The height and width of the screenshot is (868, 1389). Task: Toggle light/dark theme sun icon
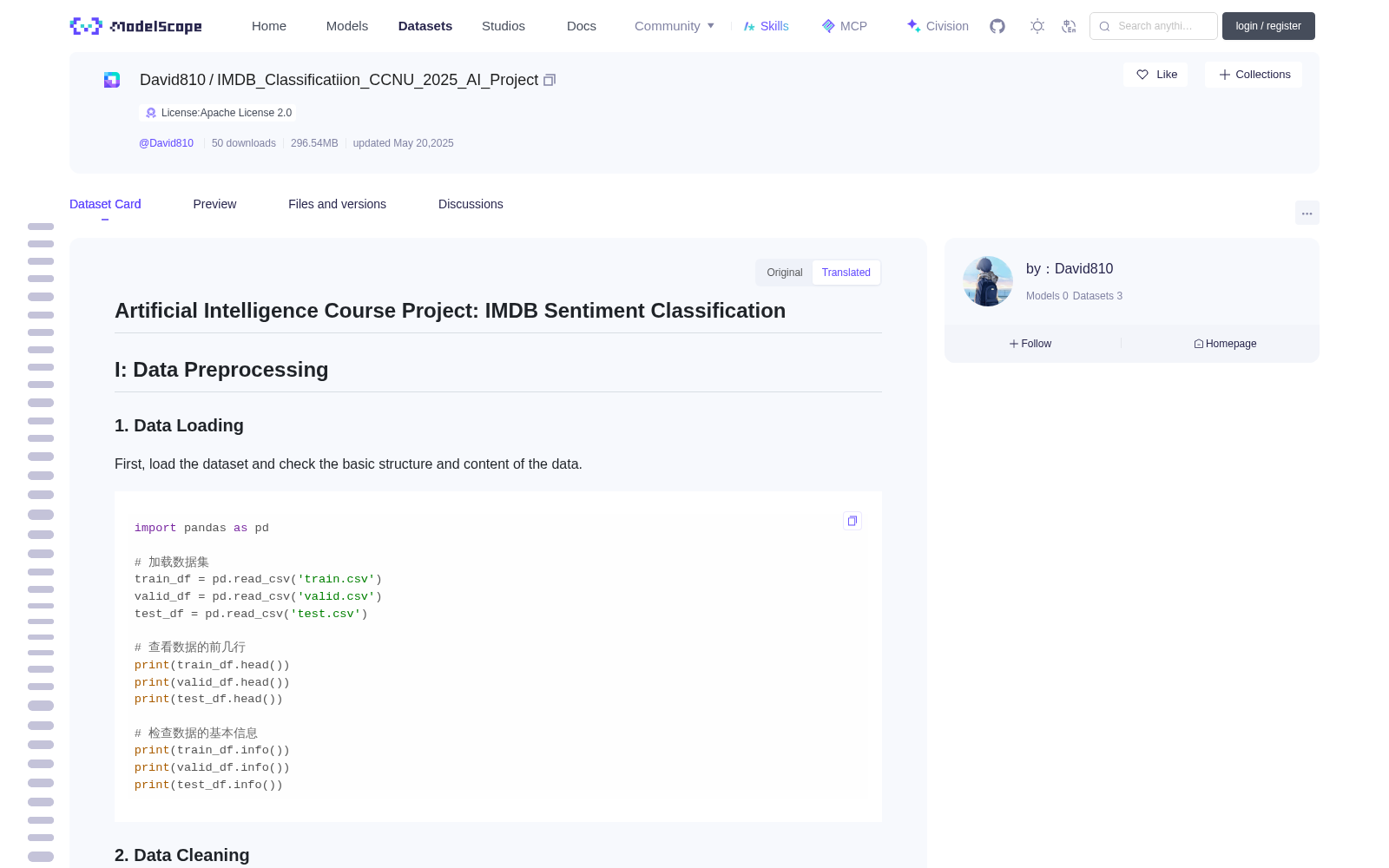pyautogui.click(x=1037, y=26)
